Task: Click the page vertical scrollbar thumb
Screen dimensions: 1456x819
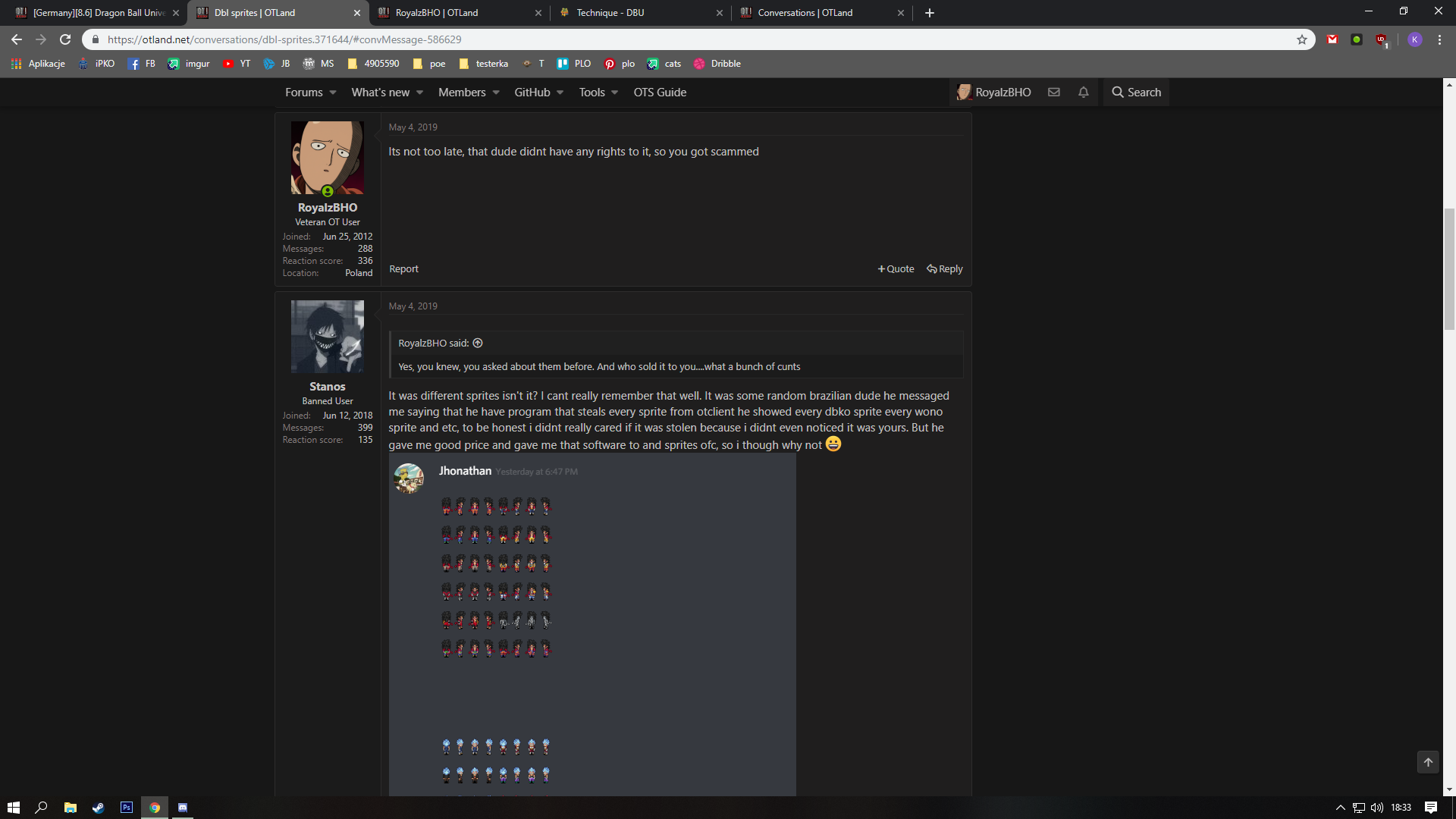Action: 1449,269
